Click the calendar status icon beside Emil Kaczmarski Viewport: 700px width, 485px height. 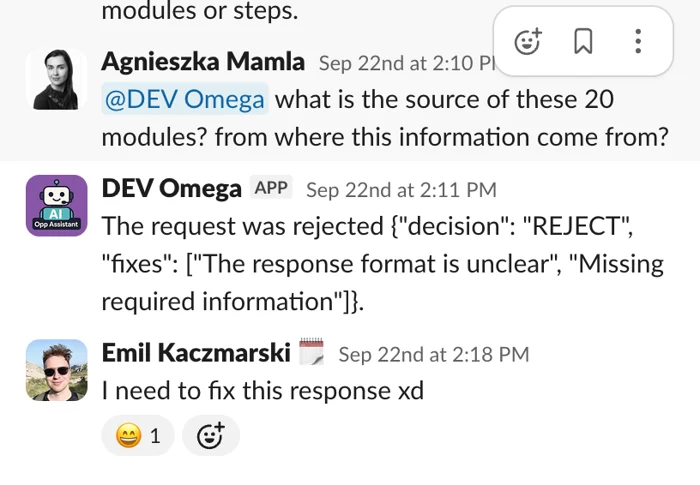[x=312, y=353]
